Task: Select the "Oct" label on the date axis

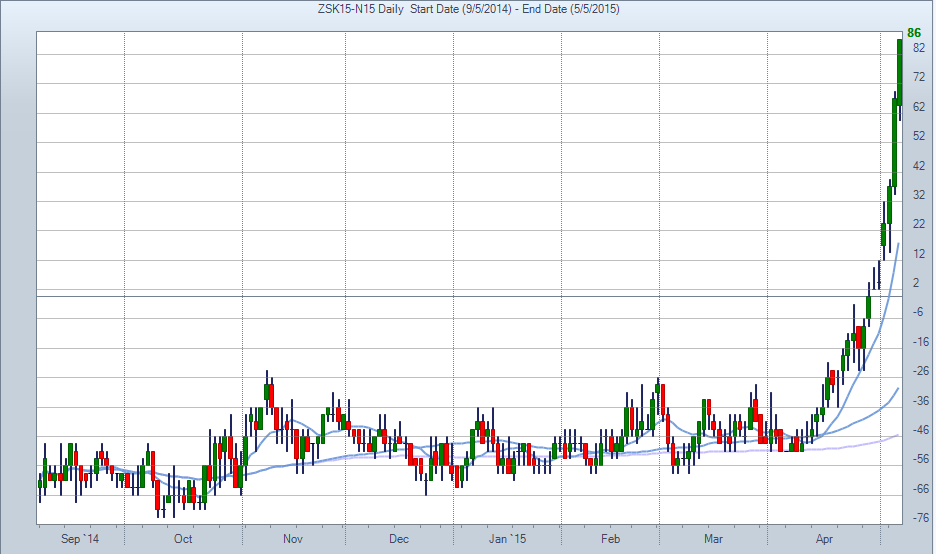Action: (183, 539)
